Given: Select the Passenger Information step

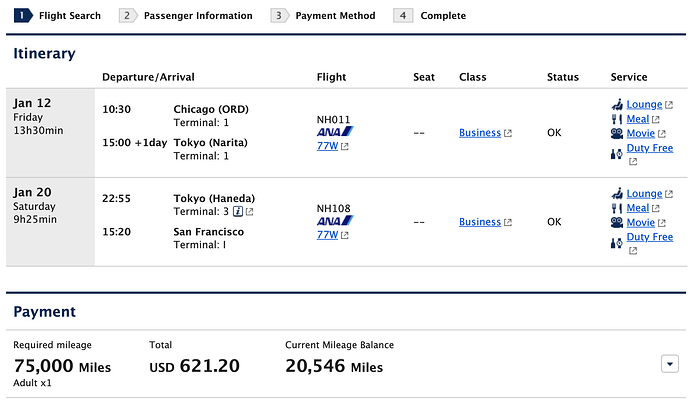Looking at the screenshot, I should point(186,16).
